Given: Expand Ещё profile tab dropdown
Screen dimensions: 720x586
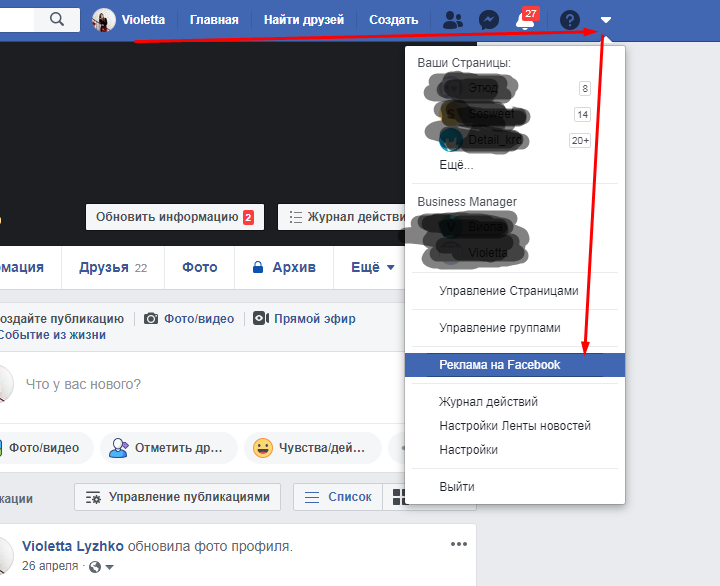Looking at the screenshot, I should point(372,267).
